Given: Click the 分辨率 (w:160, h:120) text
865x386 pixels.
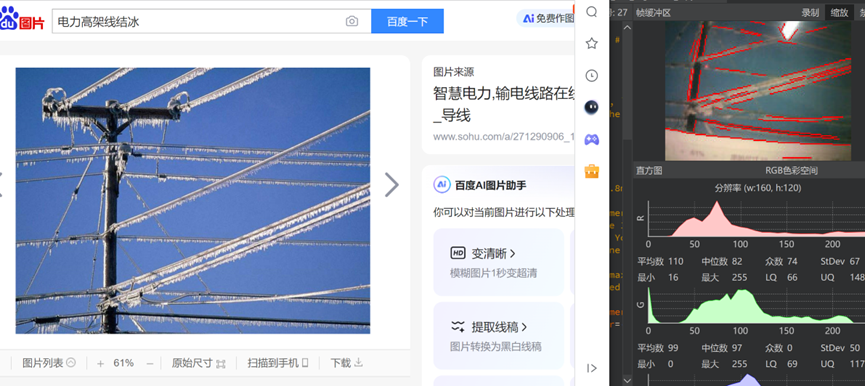Looking at the screenshot, I should coord(758,188).
